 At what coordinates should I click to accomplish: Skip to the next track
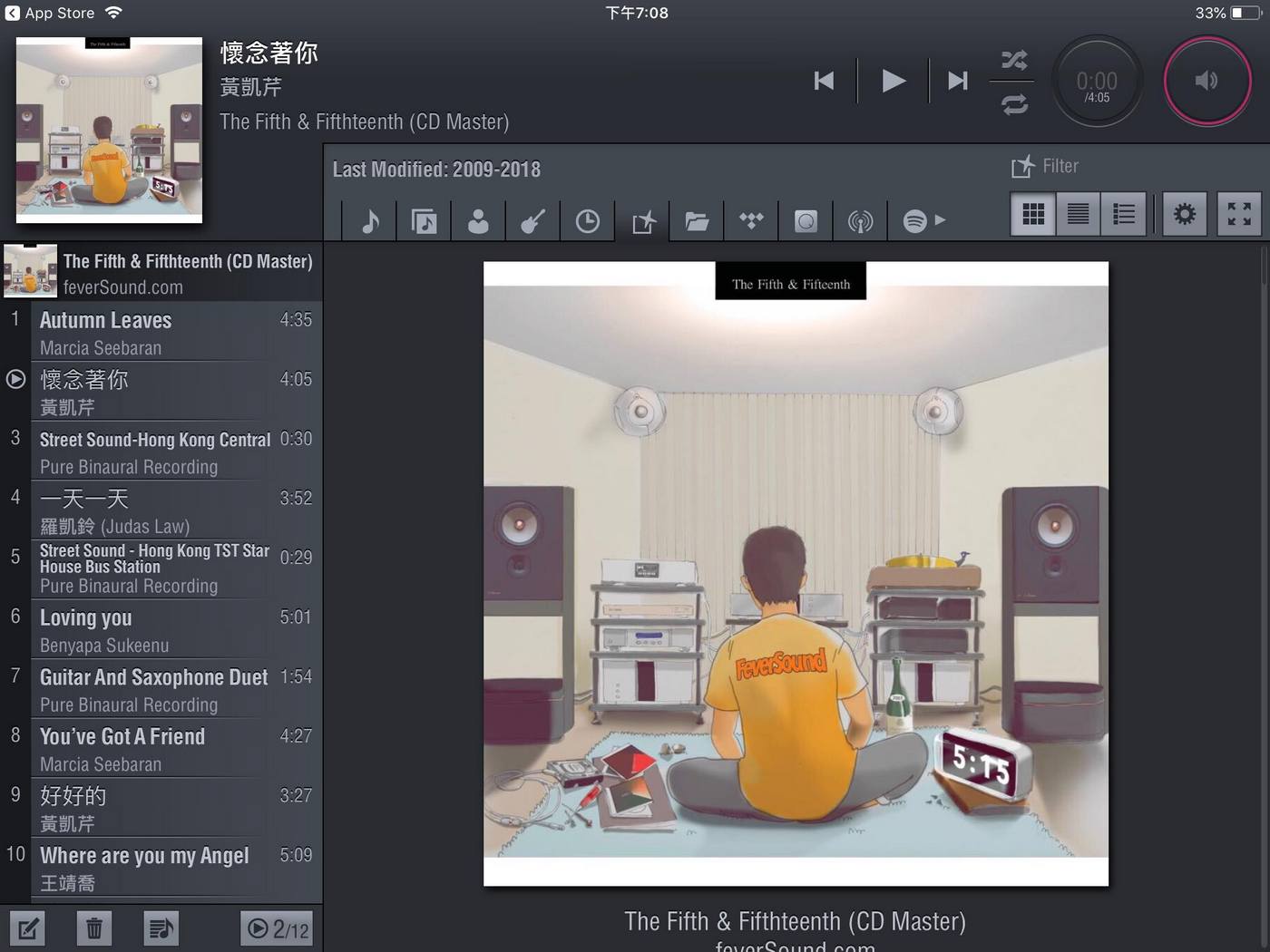coord(957,81)
